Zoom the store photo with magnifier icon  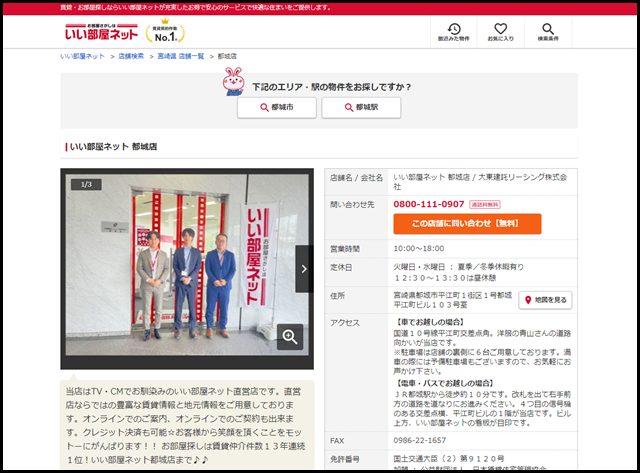[290, 337]
